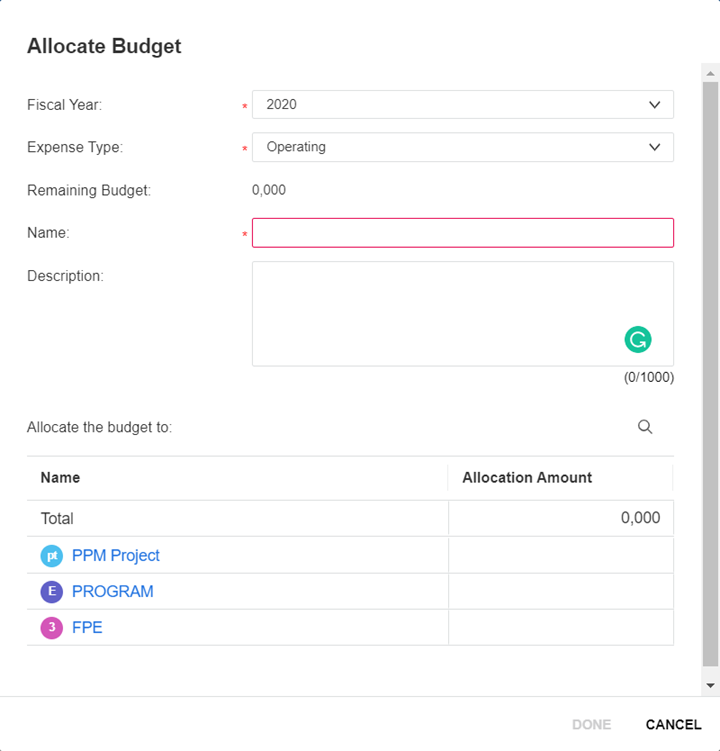Click the FPE '3' avatar icon
Screen dimensions: 720x751
pos(52,628)
